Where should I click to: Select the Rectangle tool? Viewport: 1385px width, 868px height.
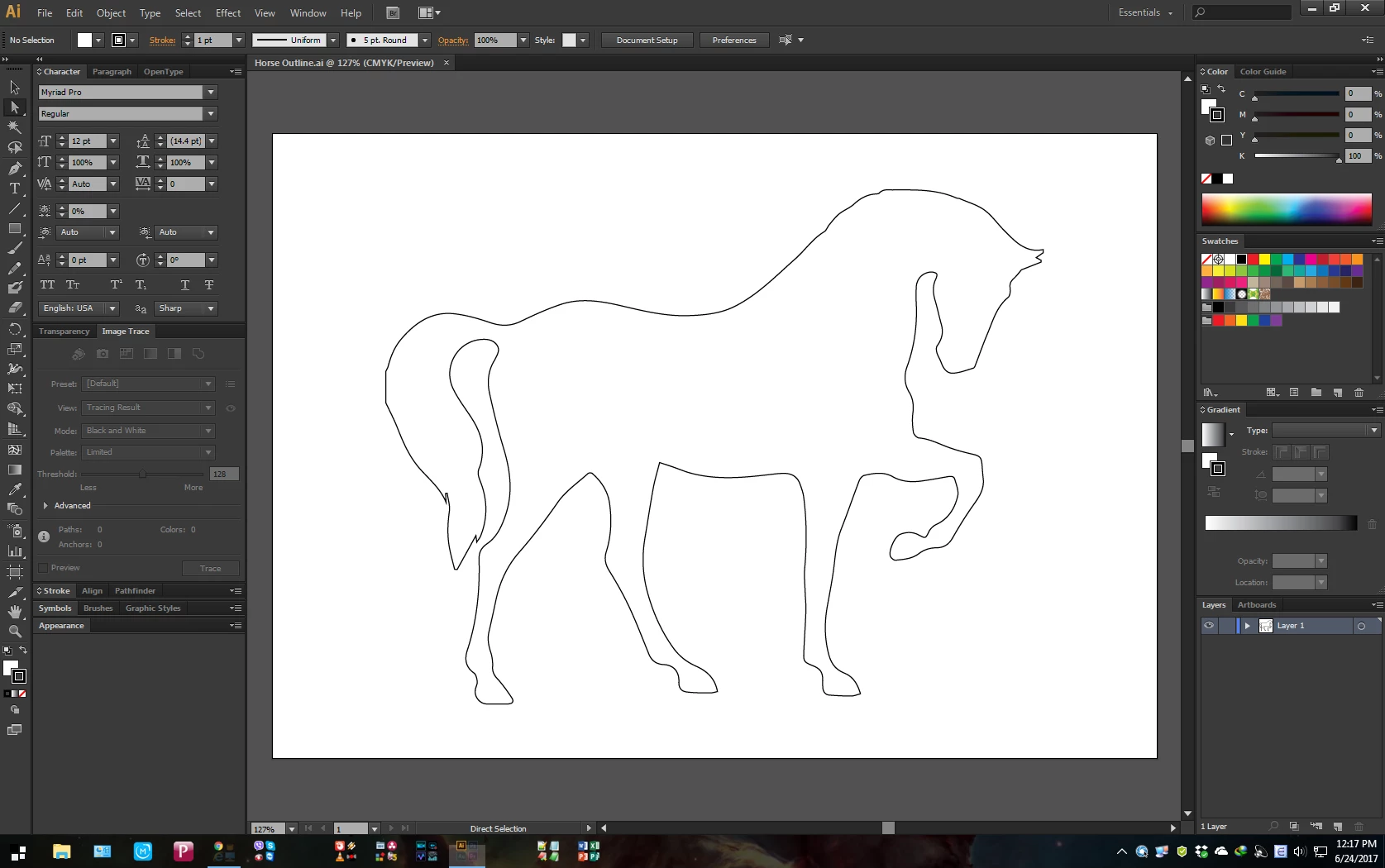point(14,229)
